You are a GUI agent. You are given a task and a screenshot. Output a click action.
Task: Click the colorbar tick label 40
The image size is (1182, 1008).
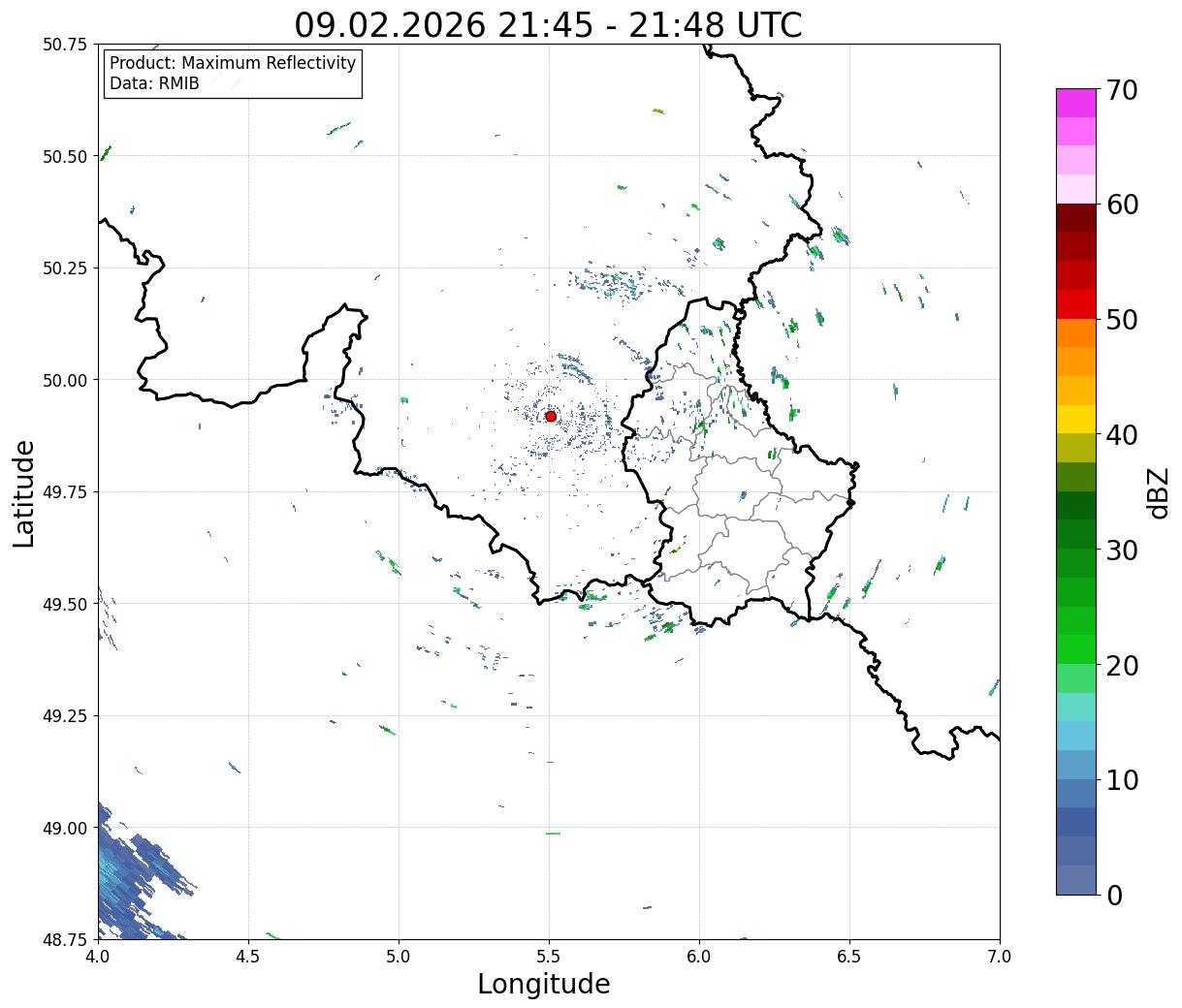(x=1121, y=435)
